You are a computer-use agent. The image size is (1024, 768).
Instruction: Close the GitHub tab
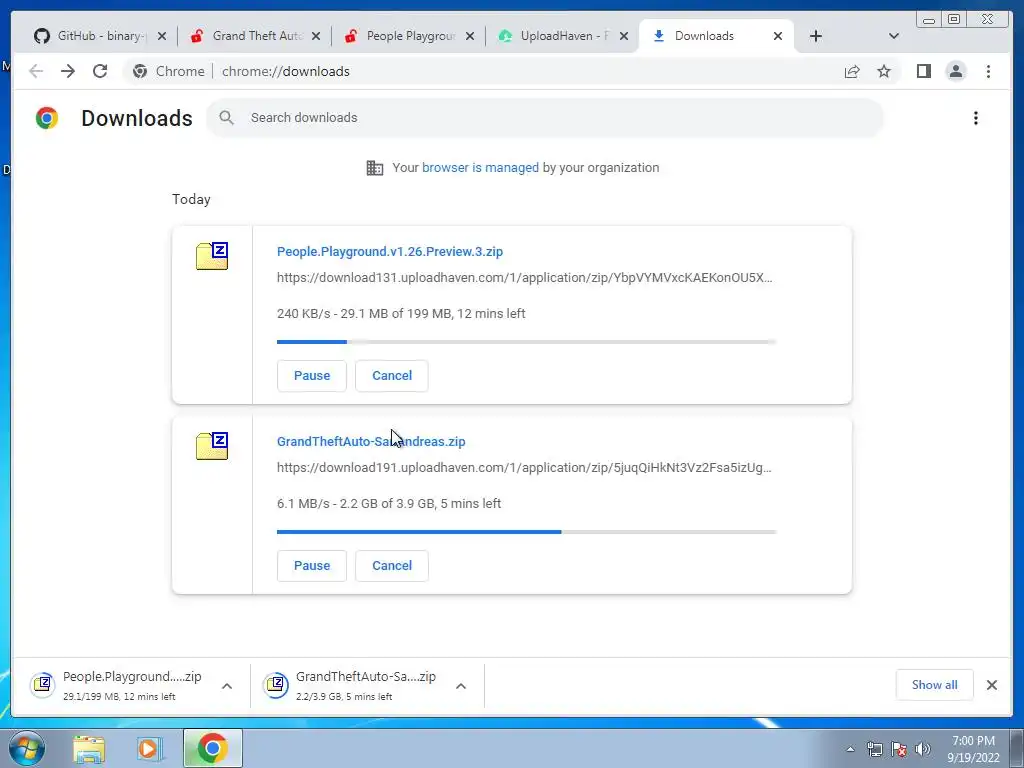pos(162,36)
